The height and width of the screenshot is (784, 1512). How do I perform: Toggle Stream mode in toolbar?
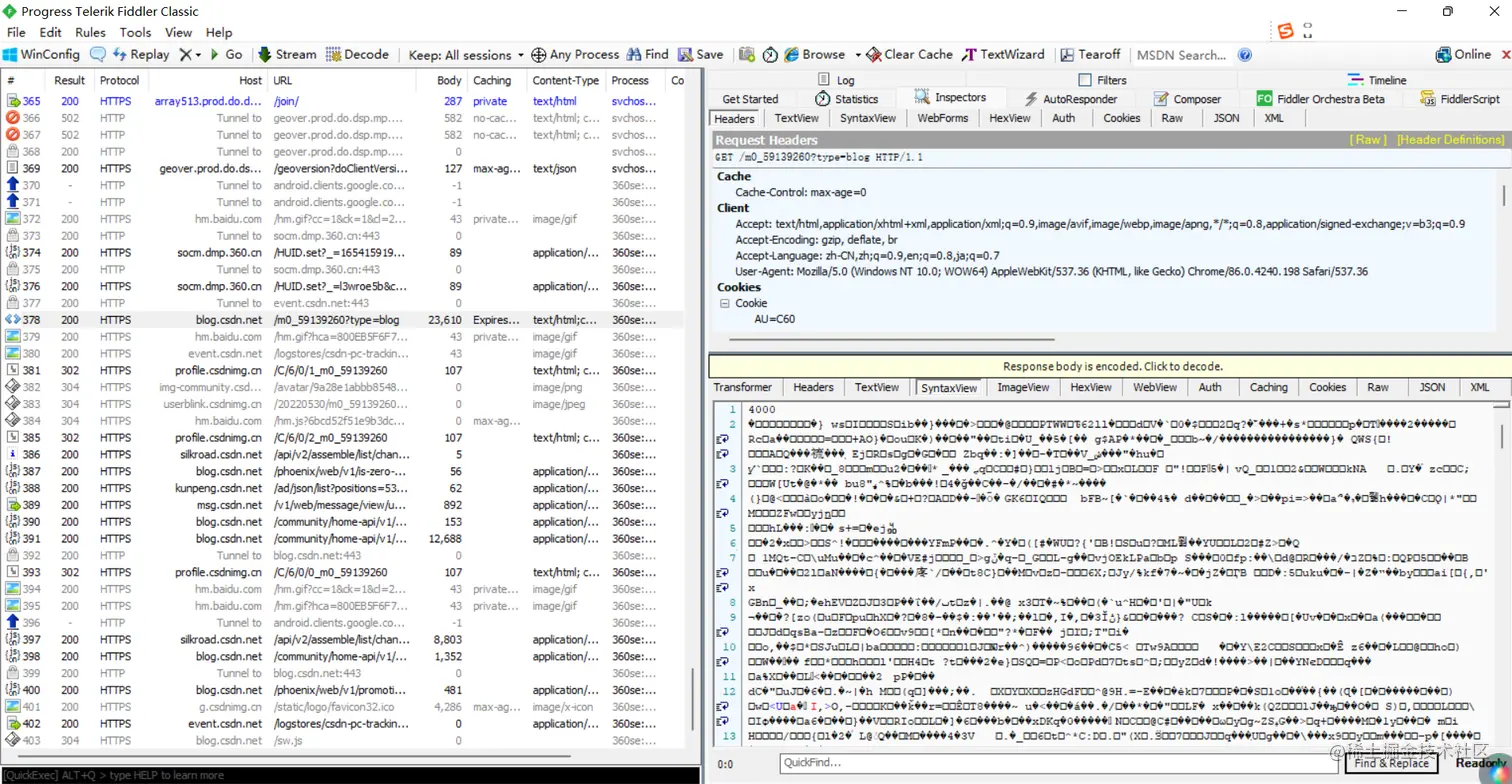click(x=287, y=55)
